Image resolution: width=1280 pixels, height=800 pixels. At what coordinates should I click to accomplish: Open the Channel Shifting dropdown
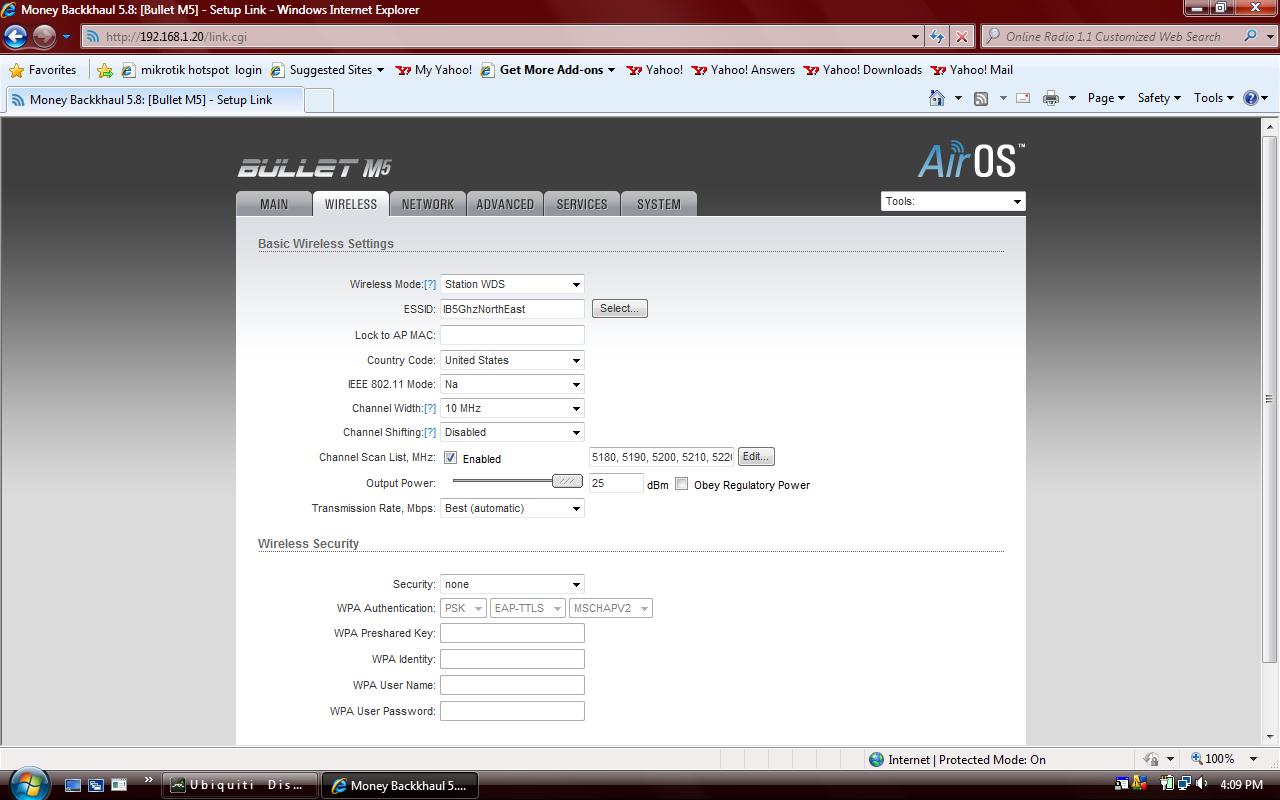click(512, 432)
